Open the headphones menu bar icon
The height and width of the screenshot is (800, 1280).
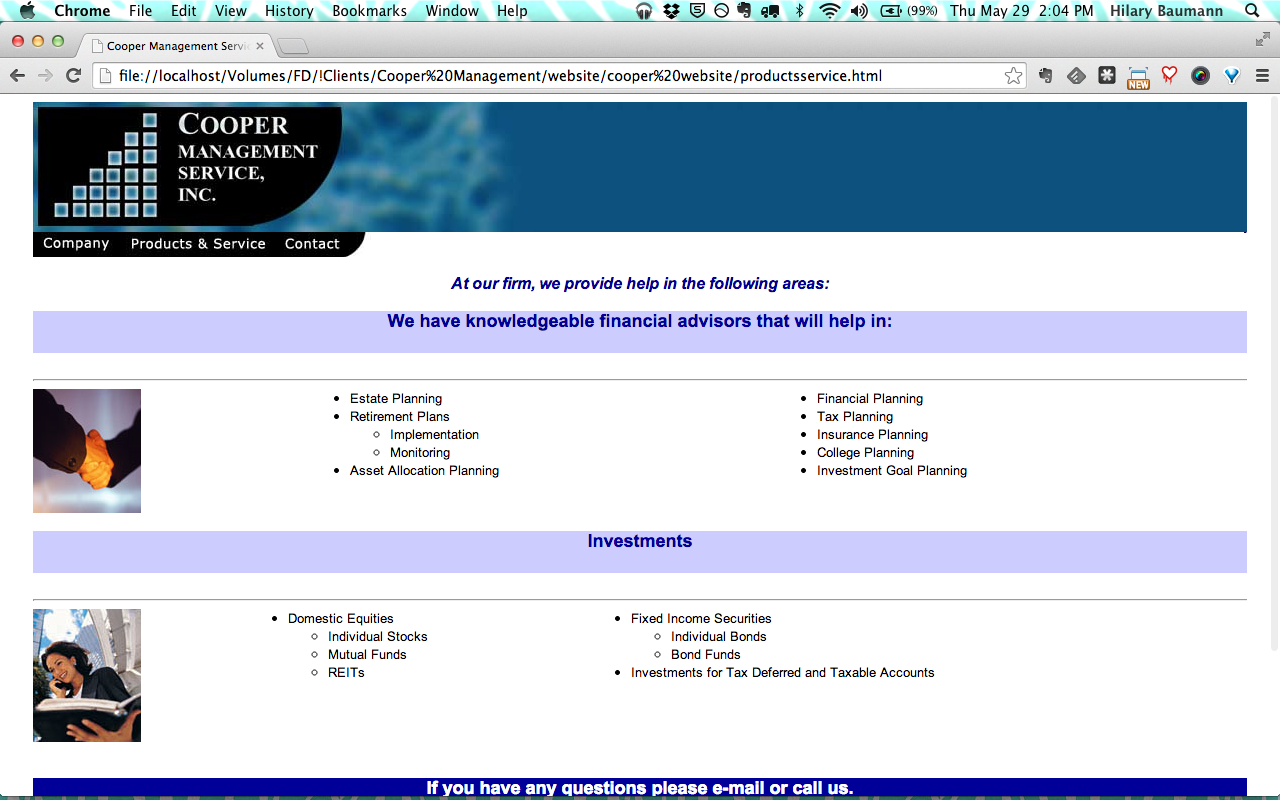[x=644, y=11]
